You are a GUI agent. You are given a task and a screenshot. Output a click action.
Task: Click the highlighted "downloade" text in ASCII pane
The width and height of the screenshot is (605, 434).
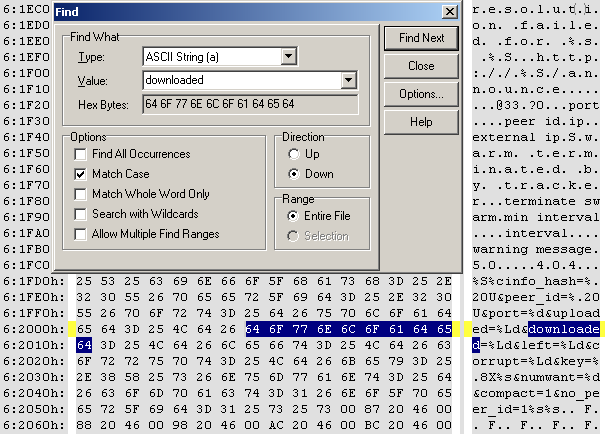coord(564,328)
